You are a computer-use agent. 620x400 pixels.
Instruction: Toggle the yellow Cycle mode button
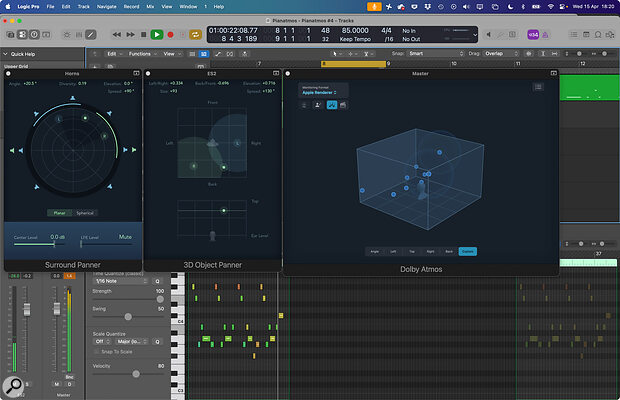pos(195,35)
